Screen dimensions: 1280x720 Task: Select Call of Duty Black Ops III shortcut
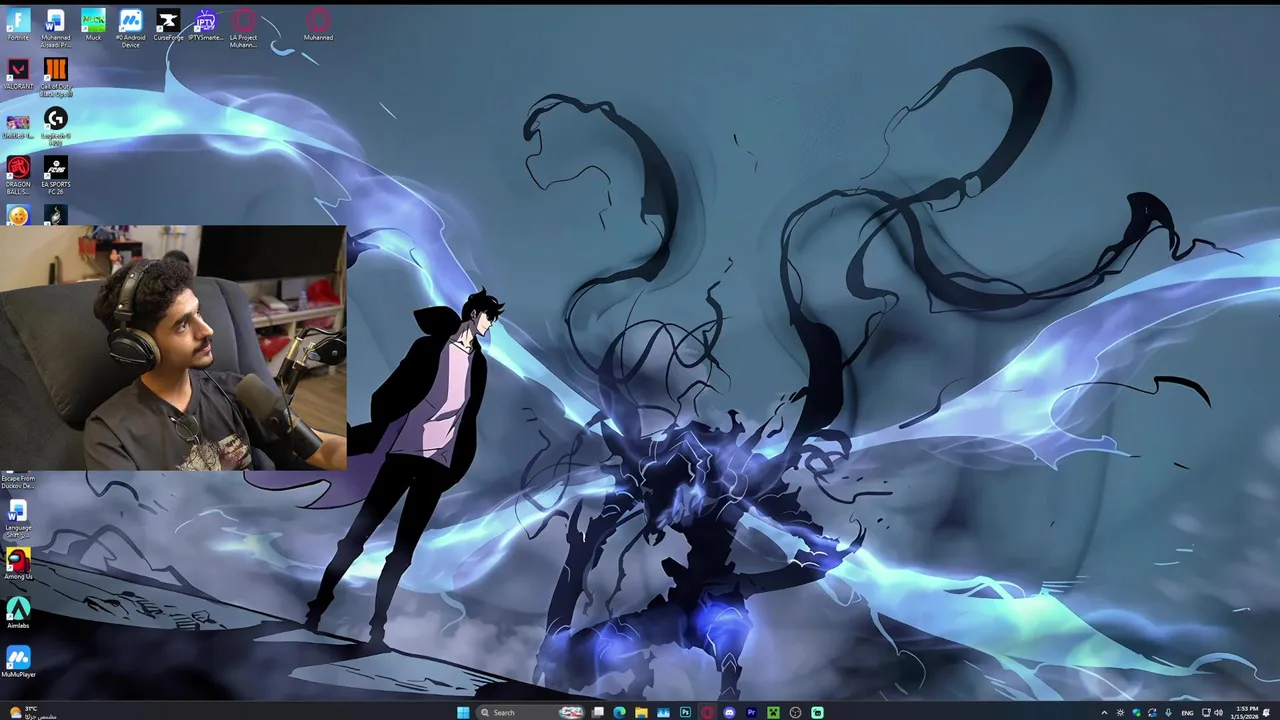tap(56, 77)
